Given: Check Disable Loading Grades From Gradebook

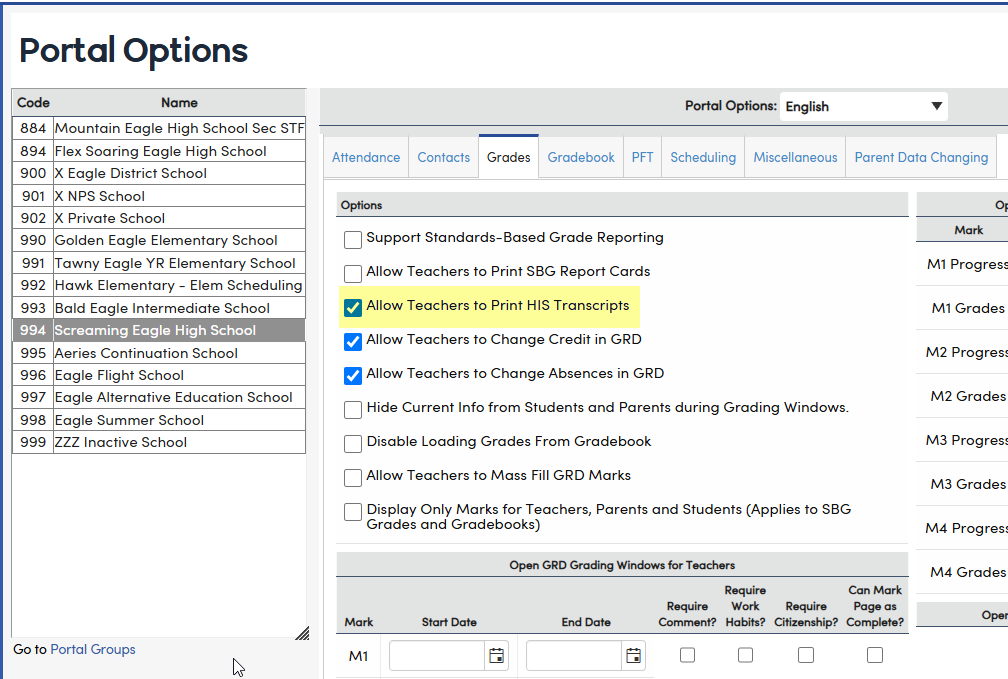Looking at the screenshot, I should 353,444.
